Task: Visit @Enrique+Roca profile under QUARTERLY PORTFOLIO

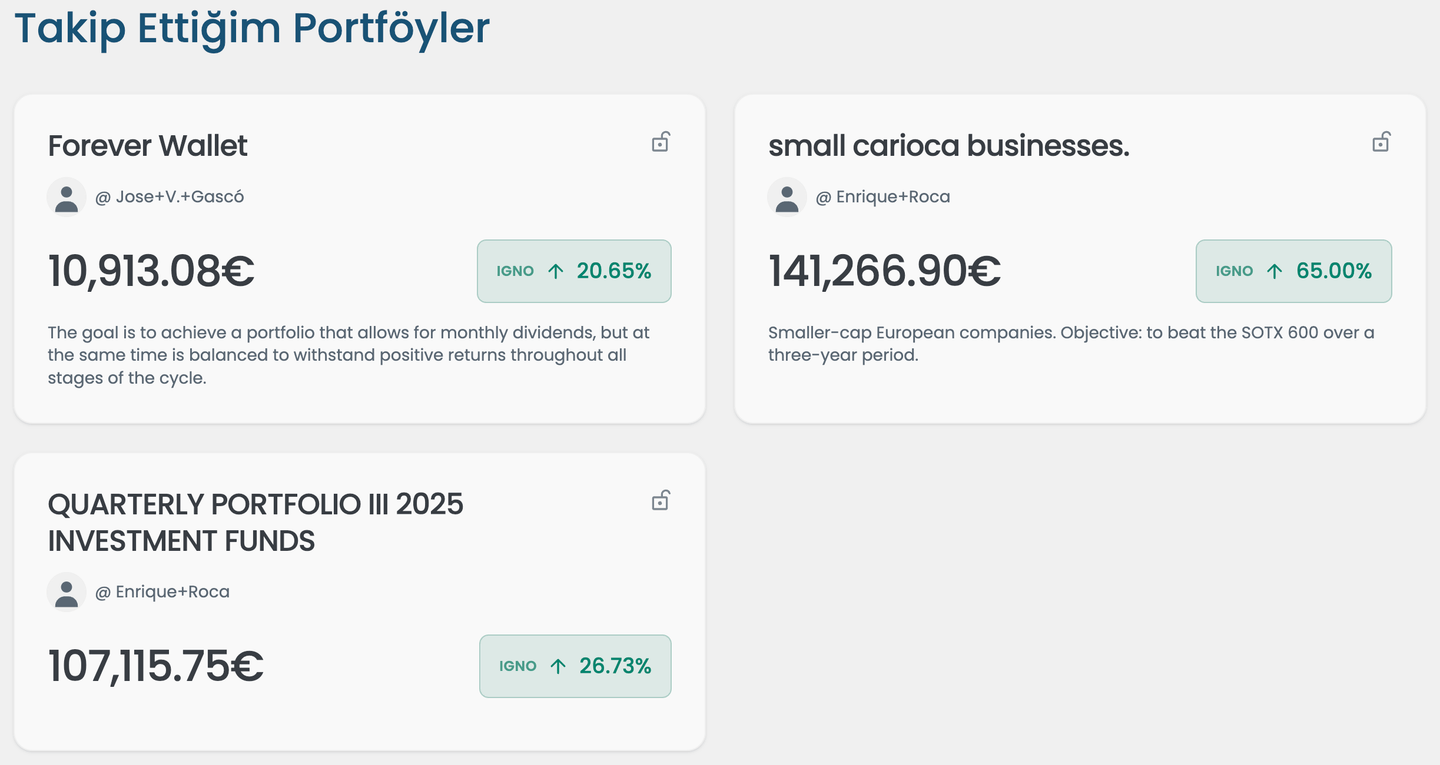Action: click(163, 592)
